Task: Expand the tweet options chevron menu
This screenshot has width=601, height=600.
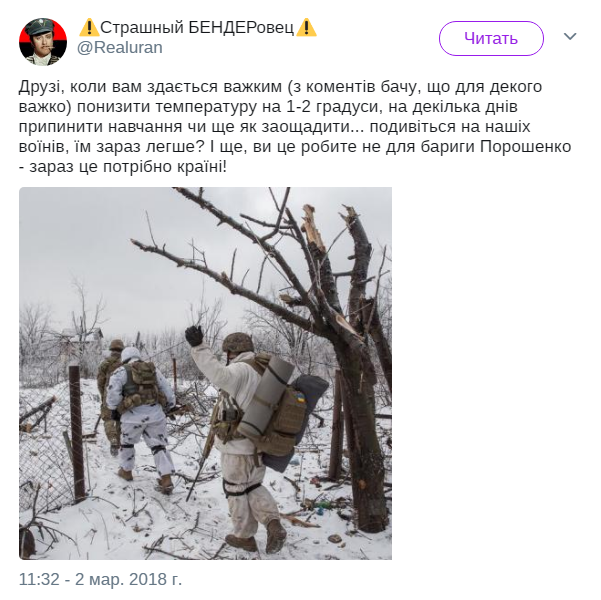Action: [570, 36]
